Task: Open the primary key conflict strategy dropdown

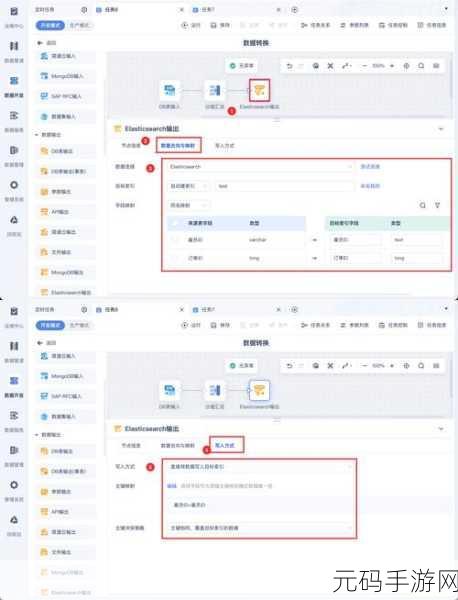Action: click(x=260, y=528)
